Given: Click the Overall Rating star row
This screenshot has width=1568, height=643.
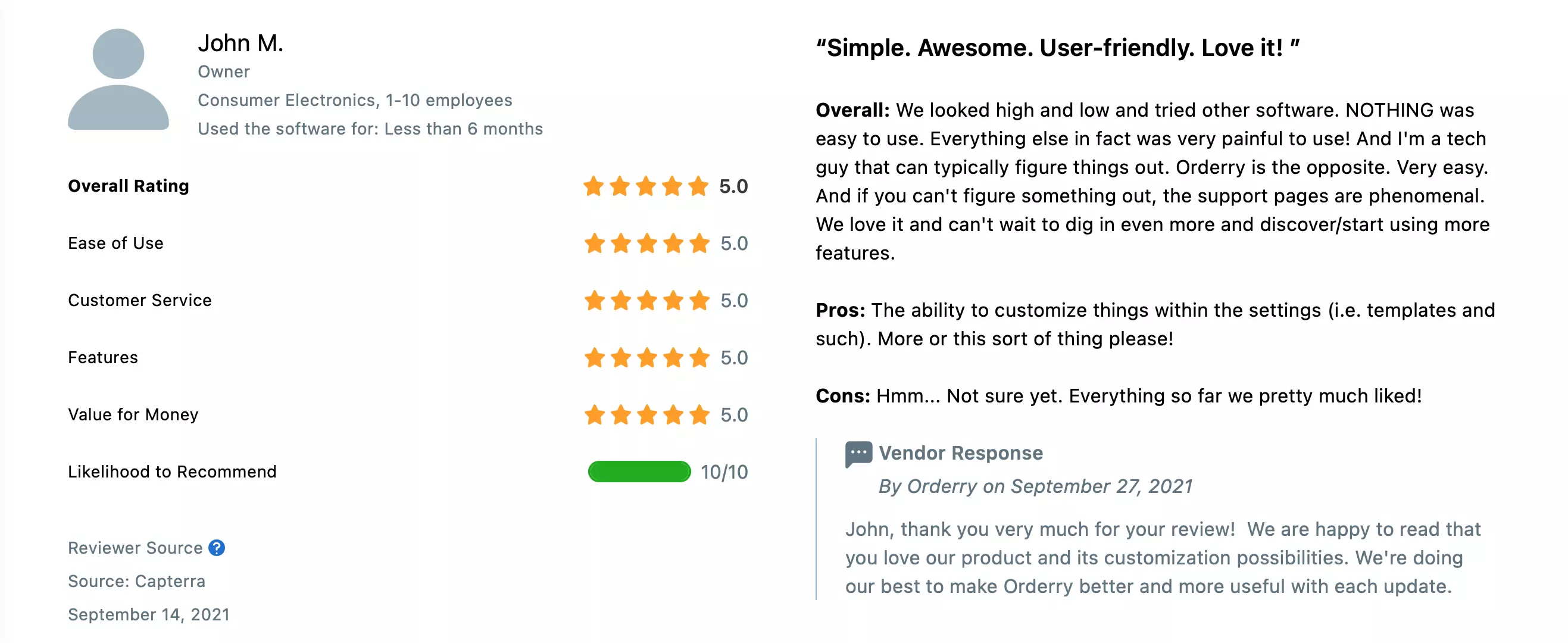Looking at the screenshot, I should (646, 186).
